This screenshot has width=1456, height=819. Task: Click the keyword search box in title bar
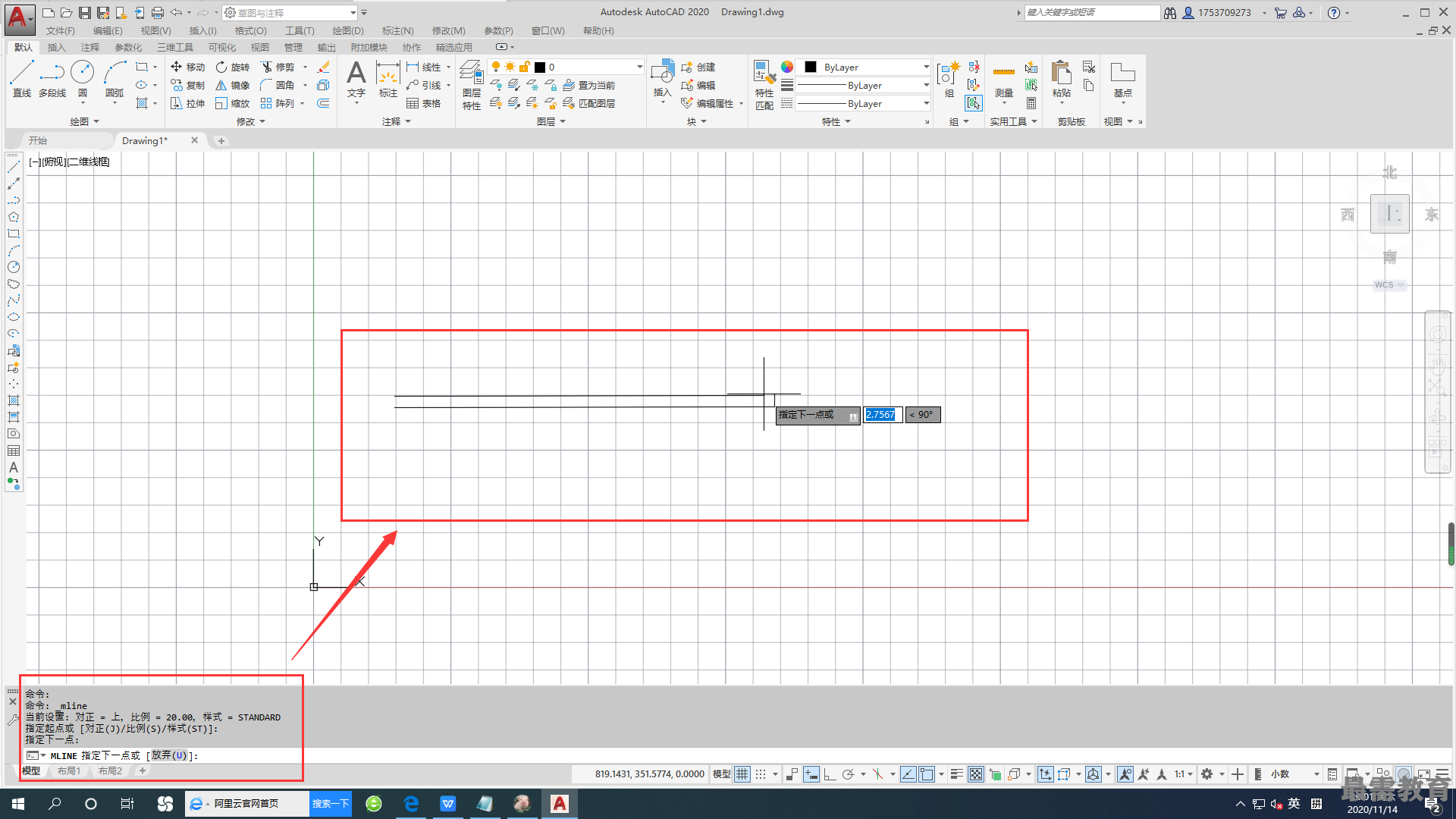[x=1092, y=13]
